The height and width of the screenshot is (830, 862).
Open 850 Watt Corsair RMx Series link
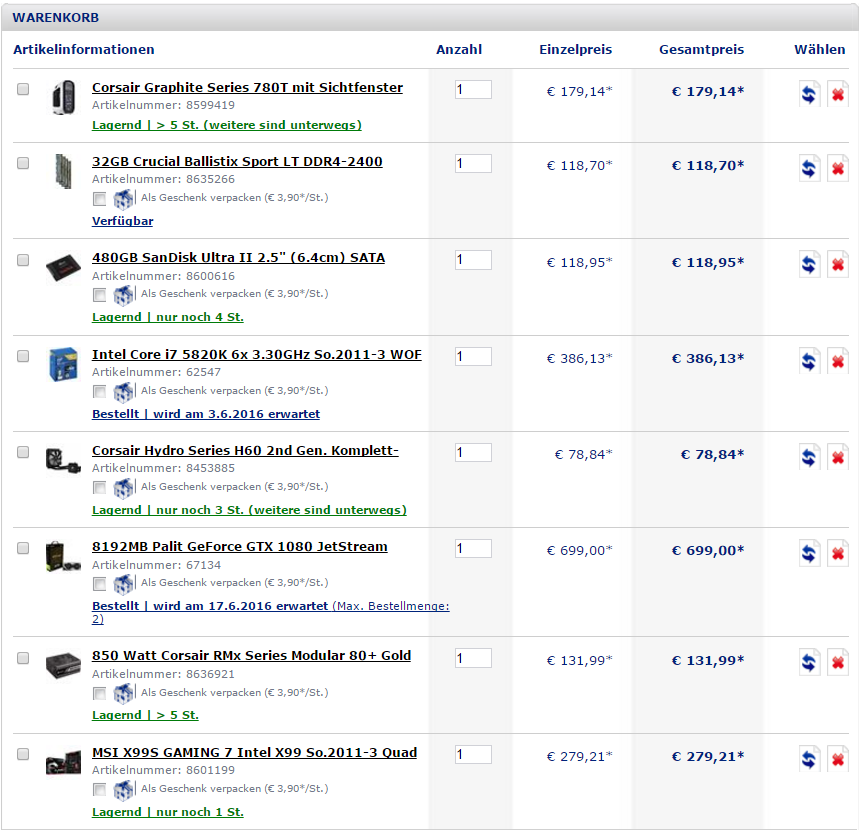click(251, 656)
